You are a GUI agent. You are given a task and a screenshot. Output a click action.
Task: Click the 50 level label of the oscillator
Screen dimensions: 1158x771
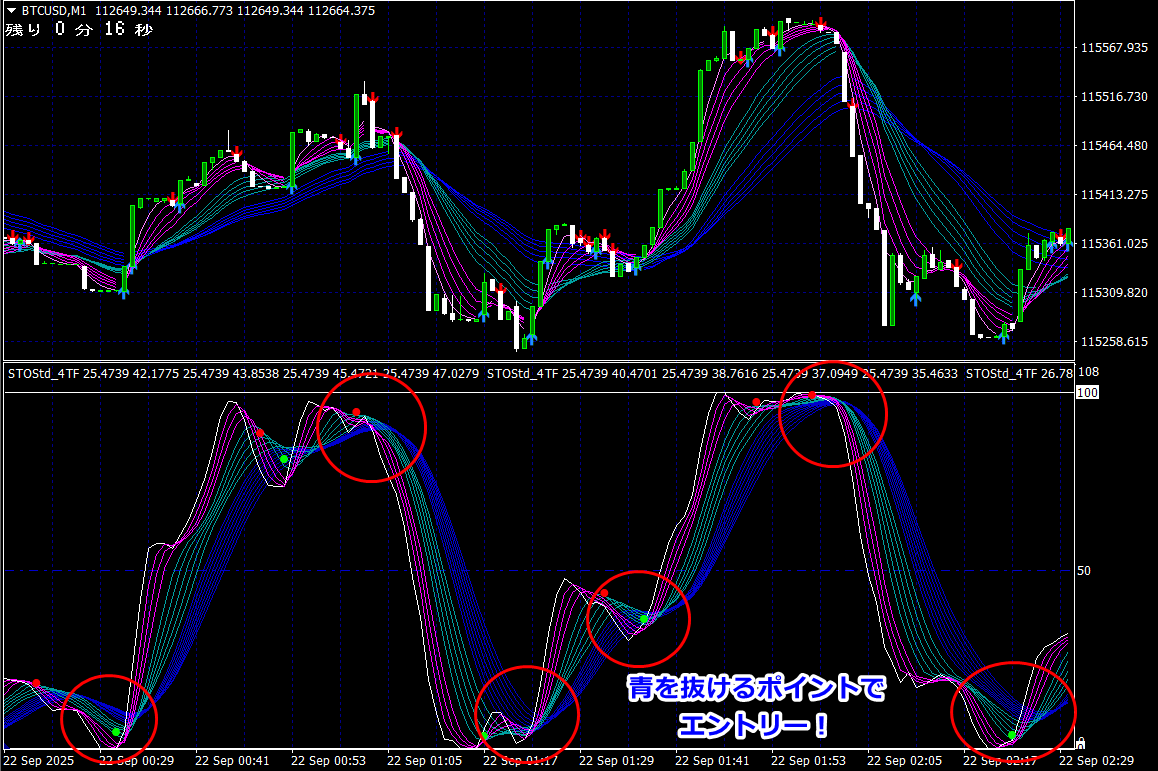(x=1084, y=571)
